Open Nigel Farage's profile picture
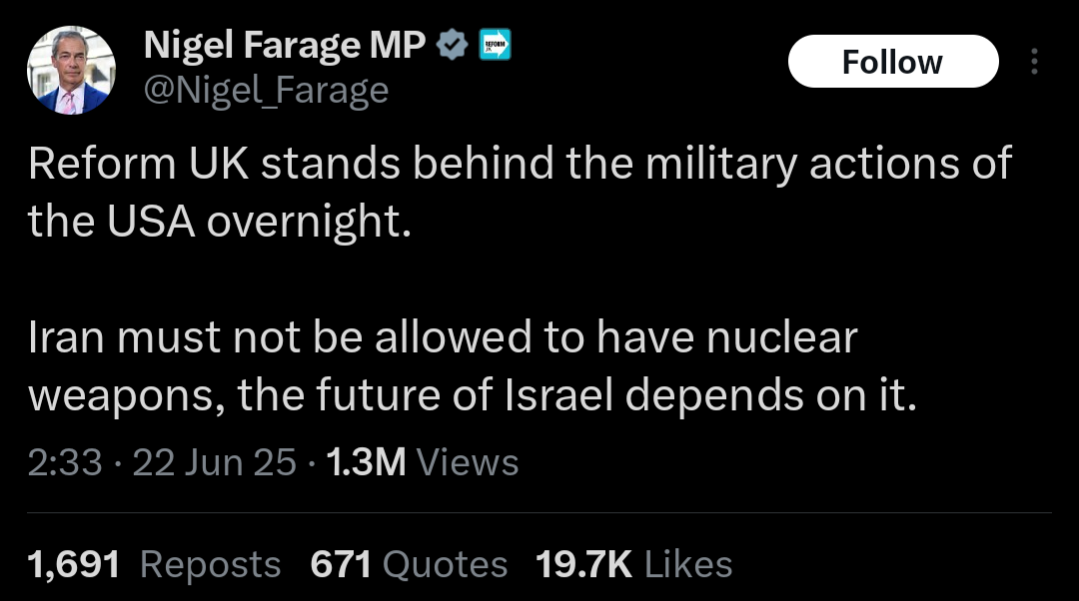This screenshot has height=601, width=1079. click(71, 70)
